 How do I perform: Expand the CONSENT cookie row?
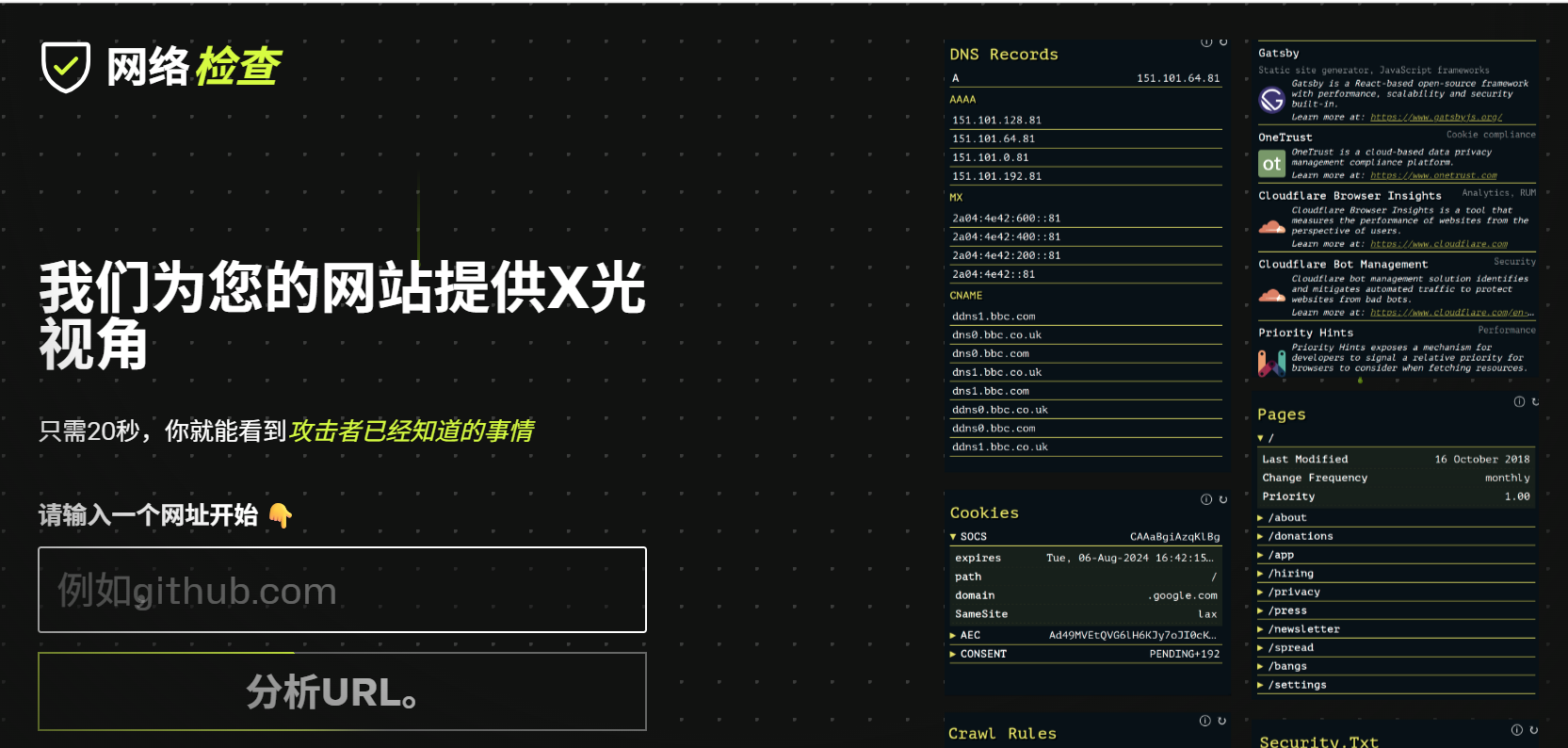pos(953,654)
